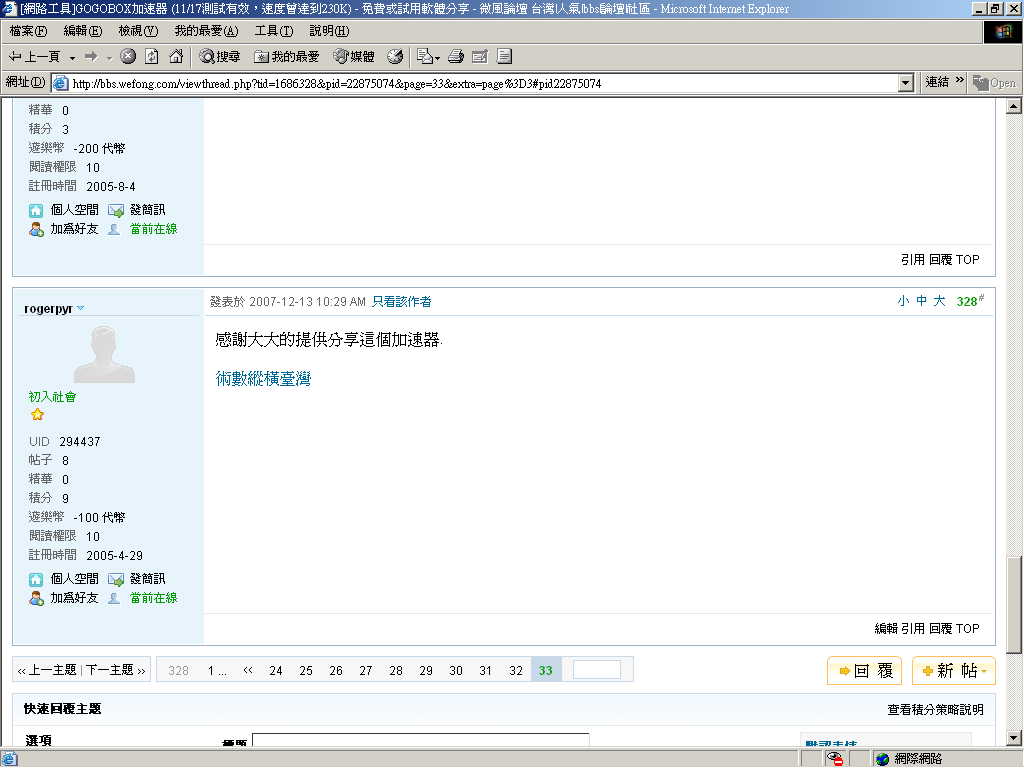
Task: Open the Search (搜尋) toolbar button
Action: (x=220, y=56)
